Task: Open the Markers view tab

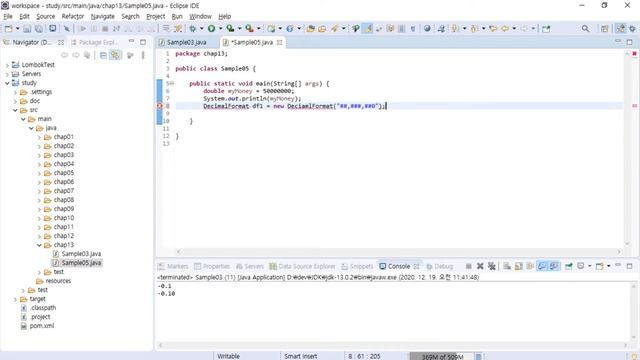Action: pos(173,266)
